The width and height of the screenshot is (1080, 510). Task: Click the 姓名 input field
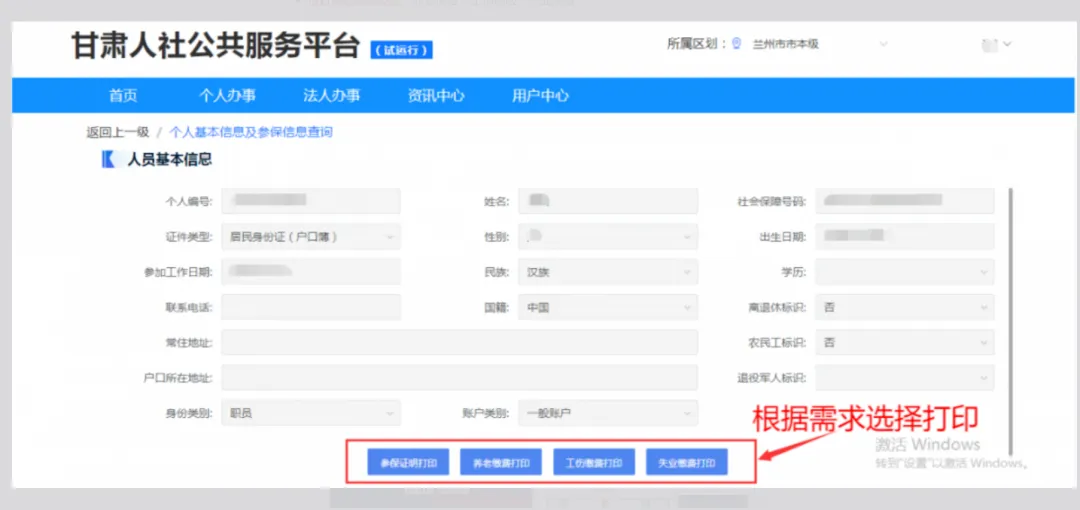tap(608, 201)
